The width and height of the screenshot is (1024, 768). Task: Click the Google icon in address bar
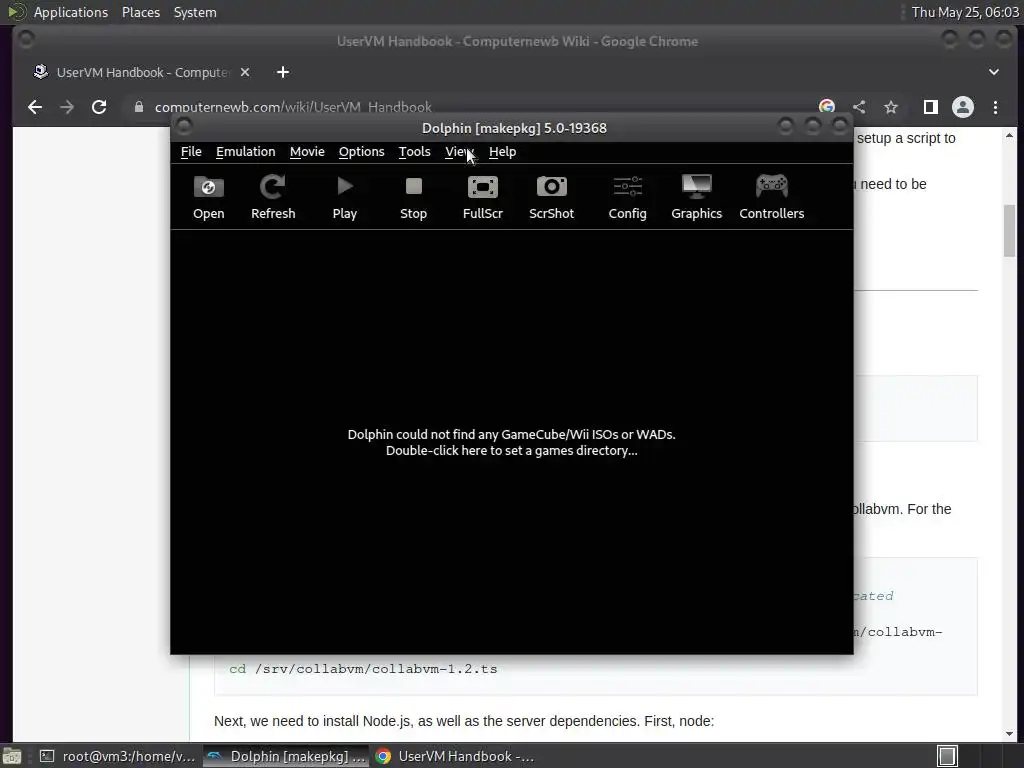[x=827, y=107]
